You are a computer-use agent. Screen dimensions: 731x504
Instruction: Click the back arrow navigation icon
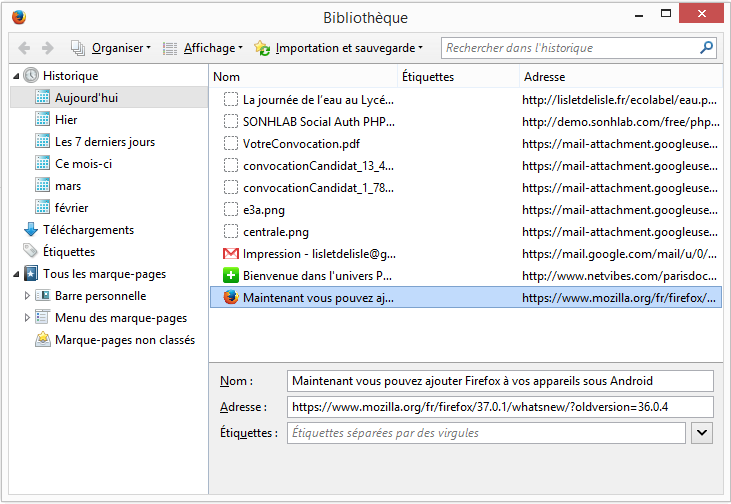24,48
